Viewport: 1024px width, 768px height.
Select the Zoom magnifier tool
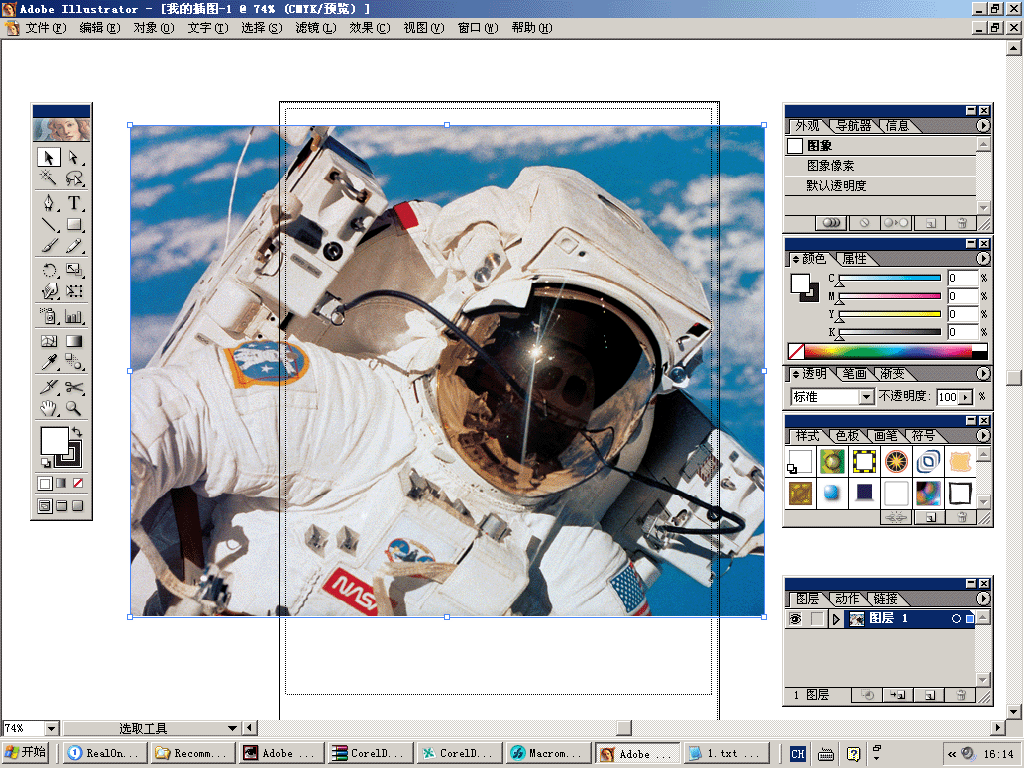point(74,409)
